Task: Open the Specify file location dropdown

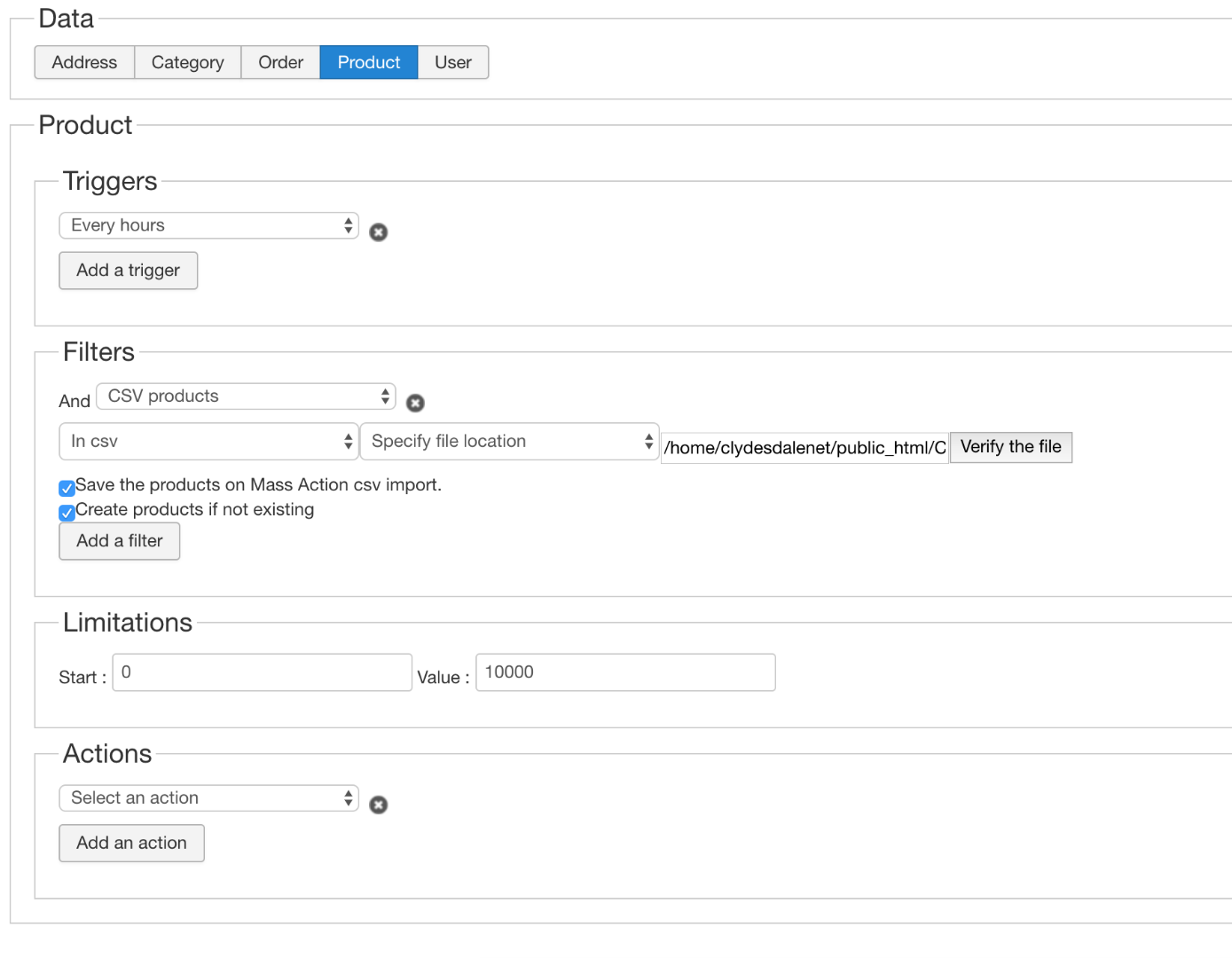Action: click(x=509, y=442)
